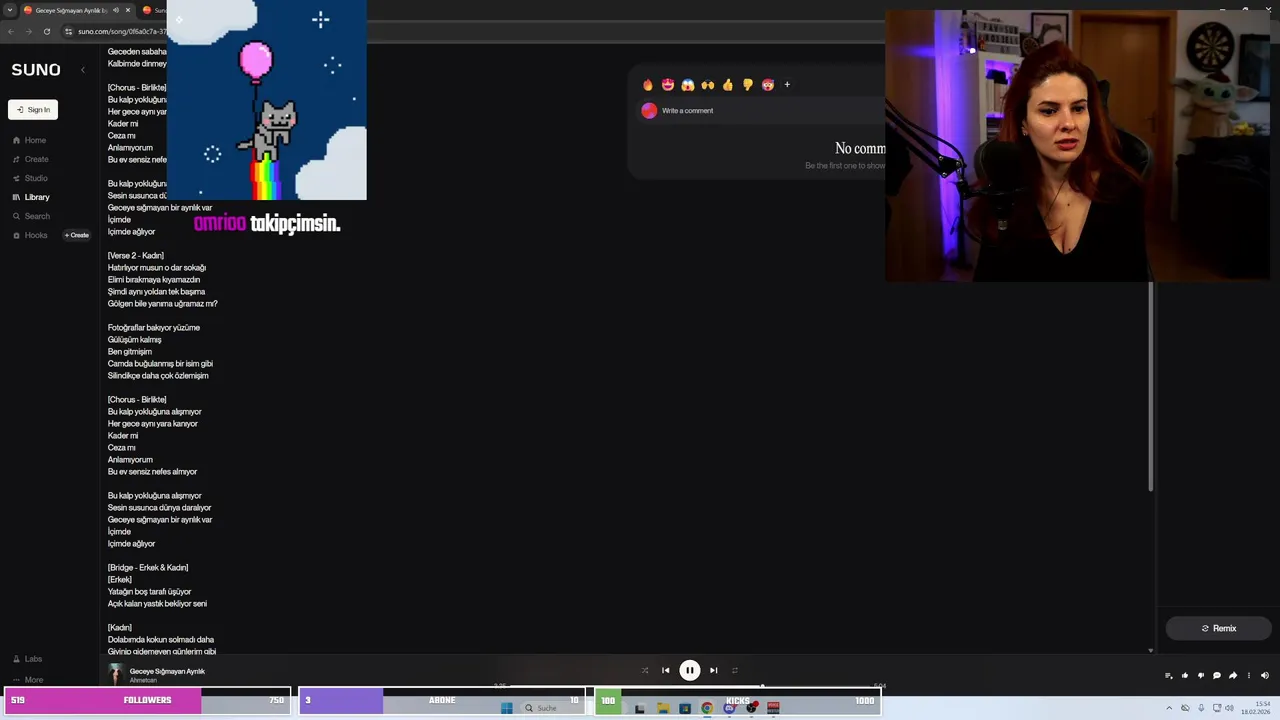Image resolution: width=1280 pixels, height=720 pixels.
Task: Toggle shuffle in the player
Action: click(x=645, y=670)
